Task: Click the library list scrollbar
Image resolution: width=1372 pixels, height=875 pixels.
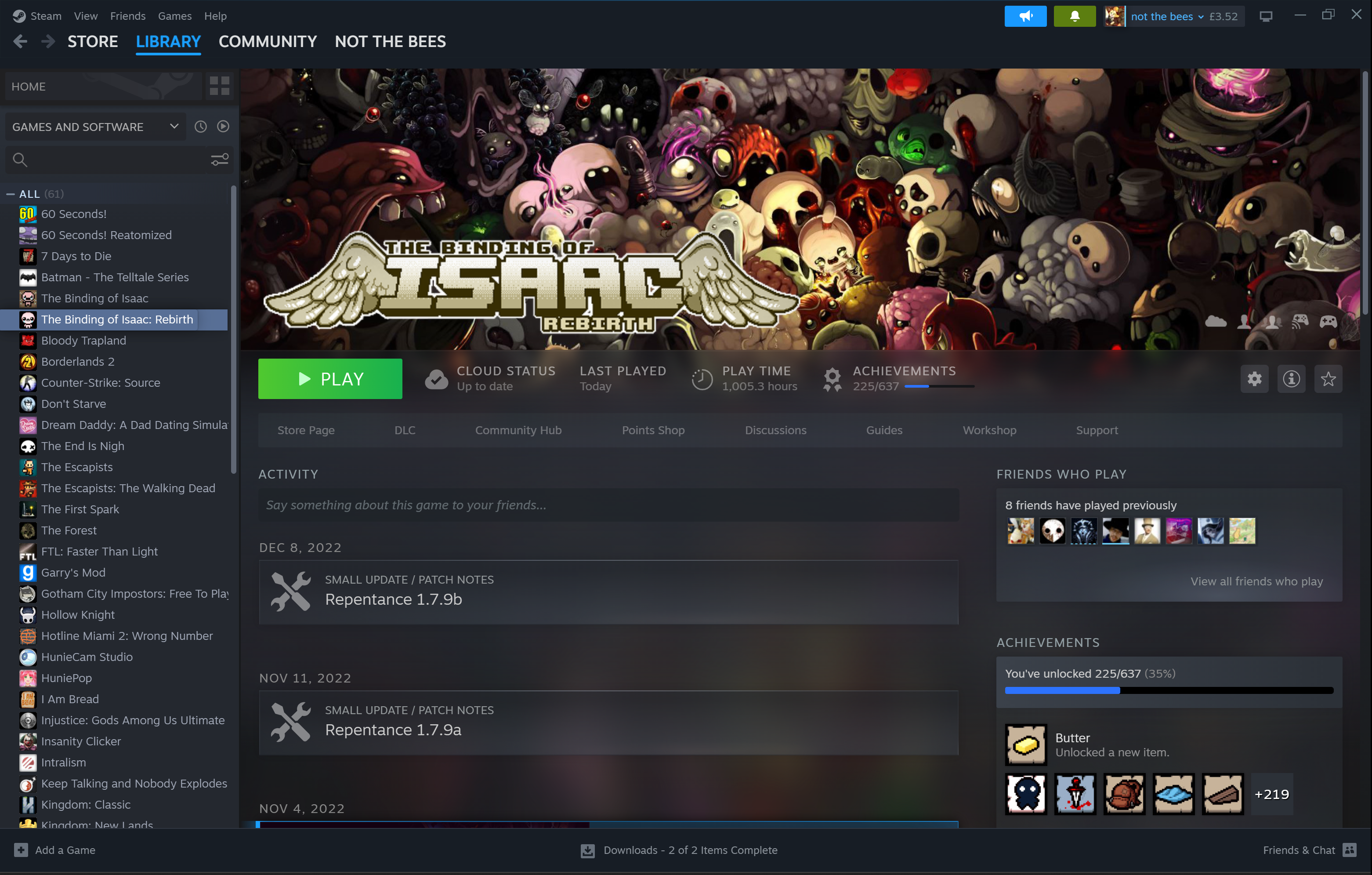Action: point(233,330)
